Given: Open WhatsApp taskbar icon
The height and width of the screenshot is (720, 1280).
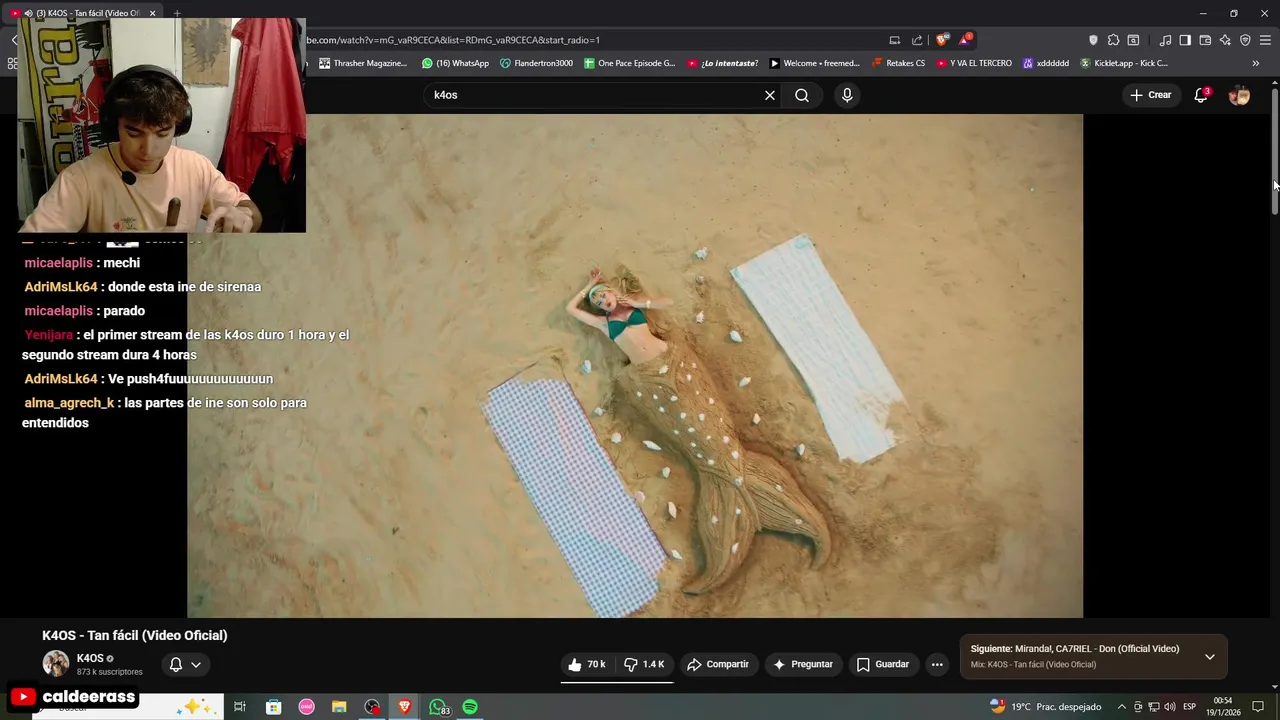Looking at the screenshot, I should click(x=439, y=707).
